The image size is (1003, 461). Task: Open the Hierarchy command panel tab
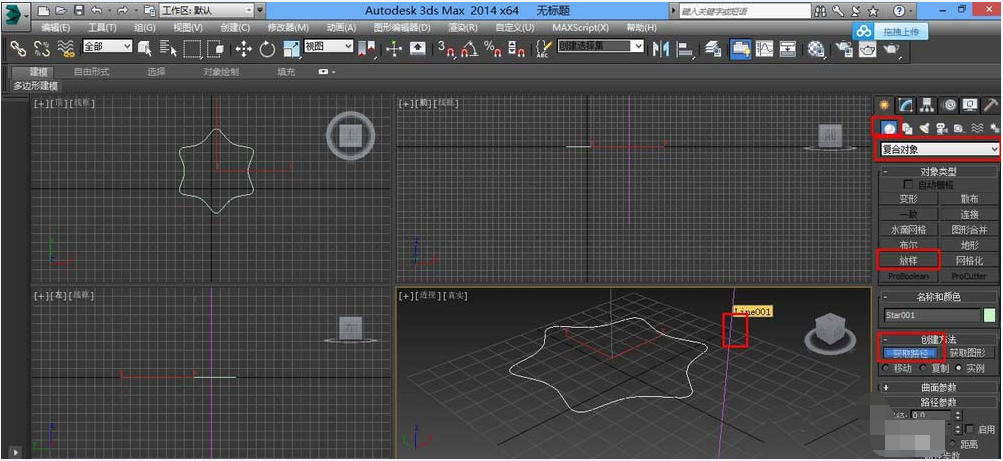927,105
